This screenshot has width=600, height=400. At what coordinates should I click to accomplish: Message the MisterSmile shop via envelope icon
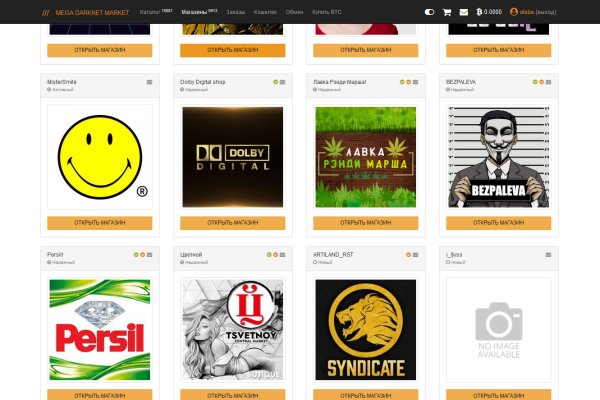(150, 82)
